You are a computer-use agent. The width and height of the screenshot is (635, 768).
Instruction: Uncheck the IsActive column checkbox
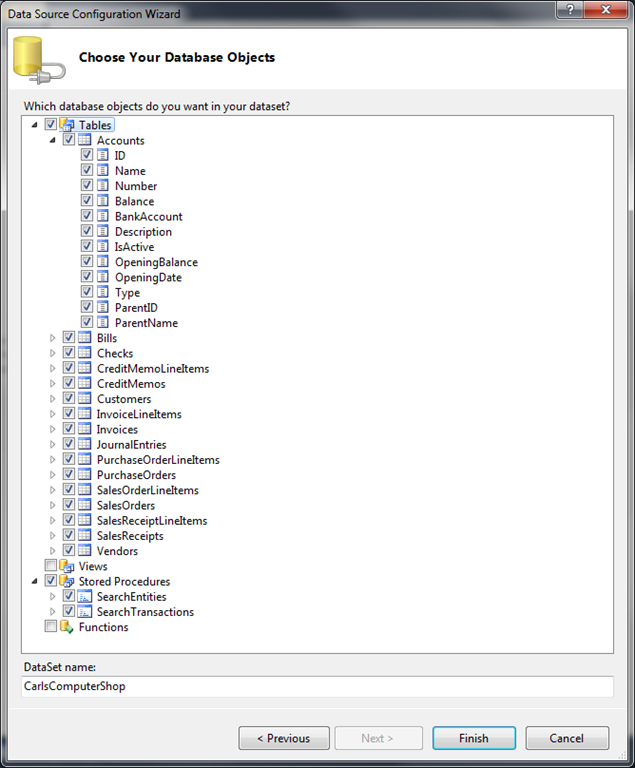point(87,247)
